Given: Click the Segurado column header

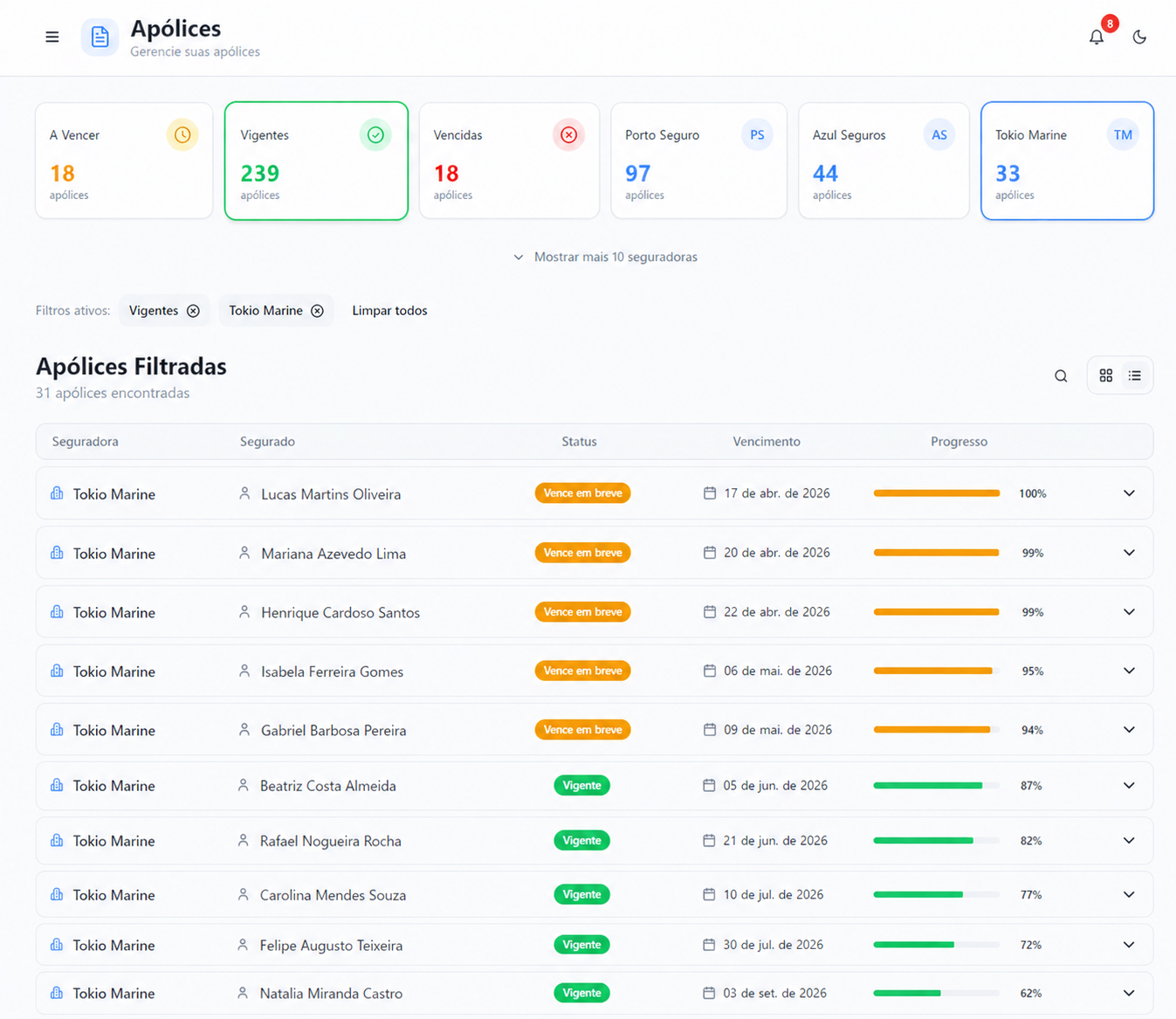Looking at the screenshot, I should point(267,442).
